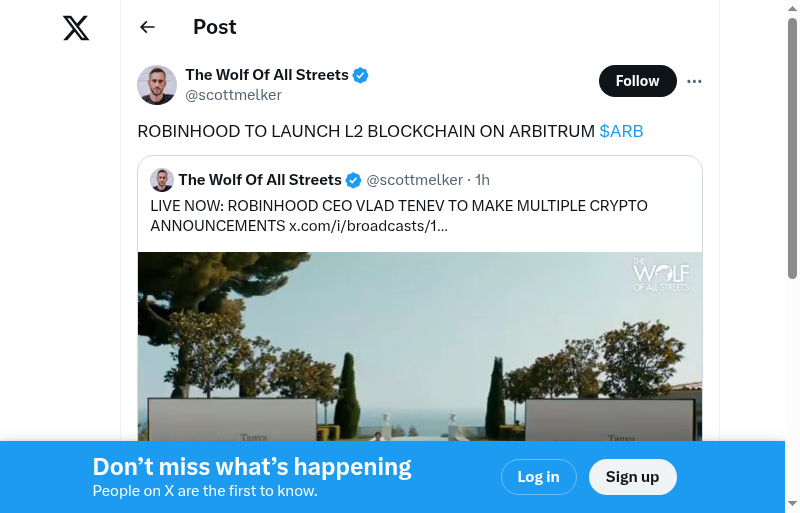This screenshot has width=800, height=513.
Task: Open the x.com/i/broadcasts link
Action: tap(368, 226)
